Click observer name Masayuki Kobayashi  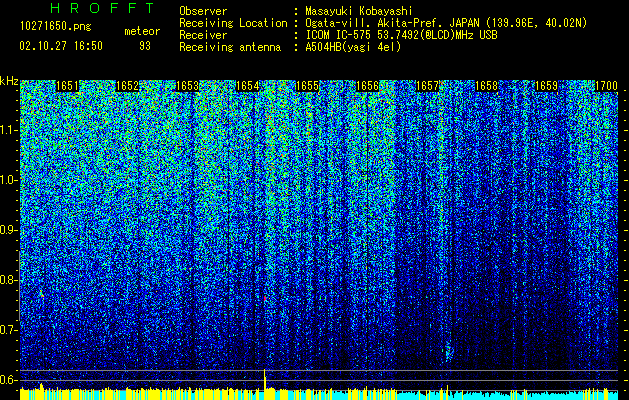coord(359,11)
